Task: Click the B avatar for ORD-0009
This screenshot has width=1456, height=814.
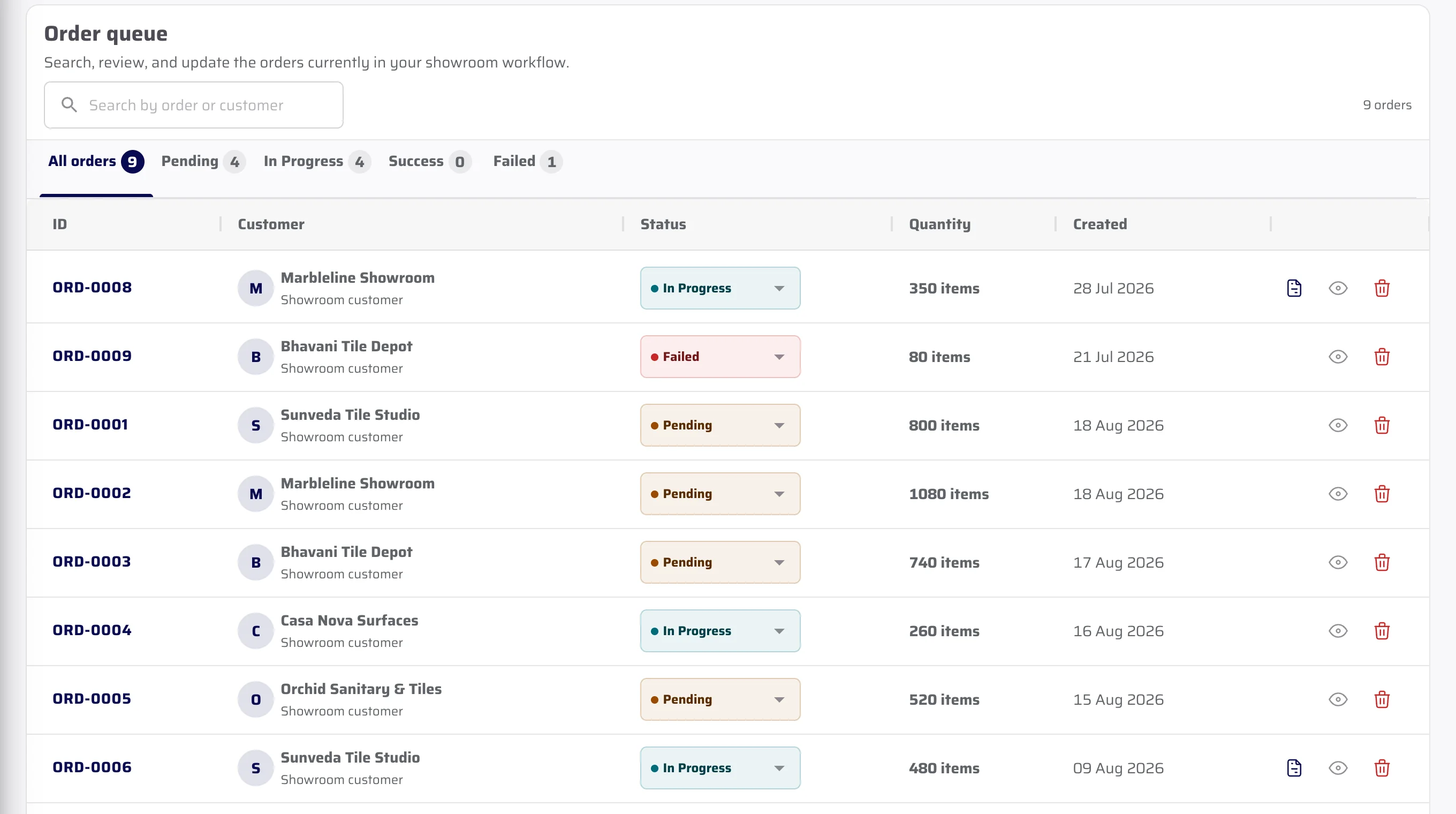Action: pyautogui.click(x=255, y=357)
